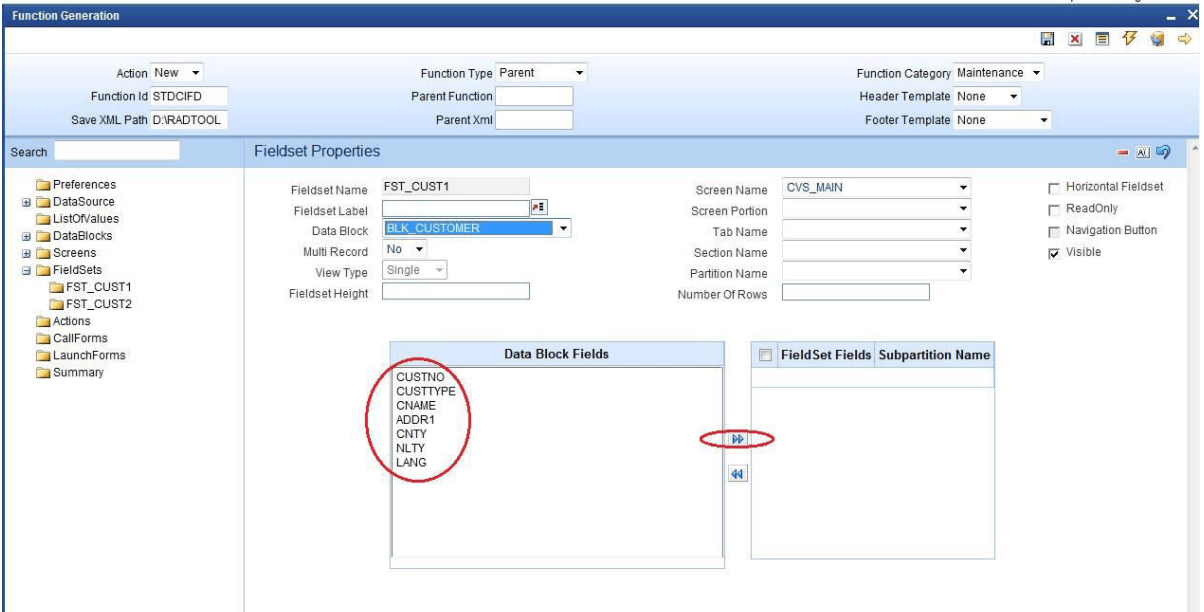
Task: Click the Actions folder icon
Action: (43, 322)
